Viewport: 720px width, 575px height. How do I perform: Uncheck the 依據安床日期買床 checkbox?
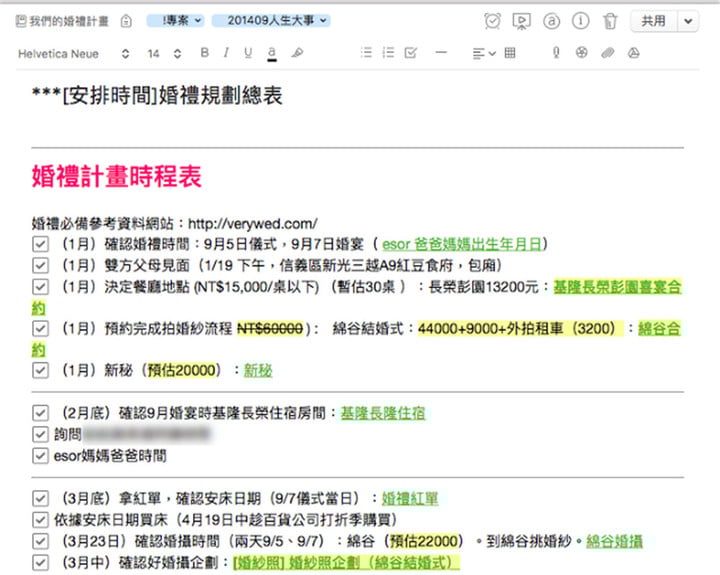click(x=40, y=520)
